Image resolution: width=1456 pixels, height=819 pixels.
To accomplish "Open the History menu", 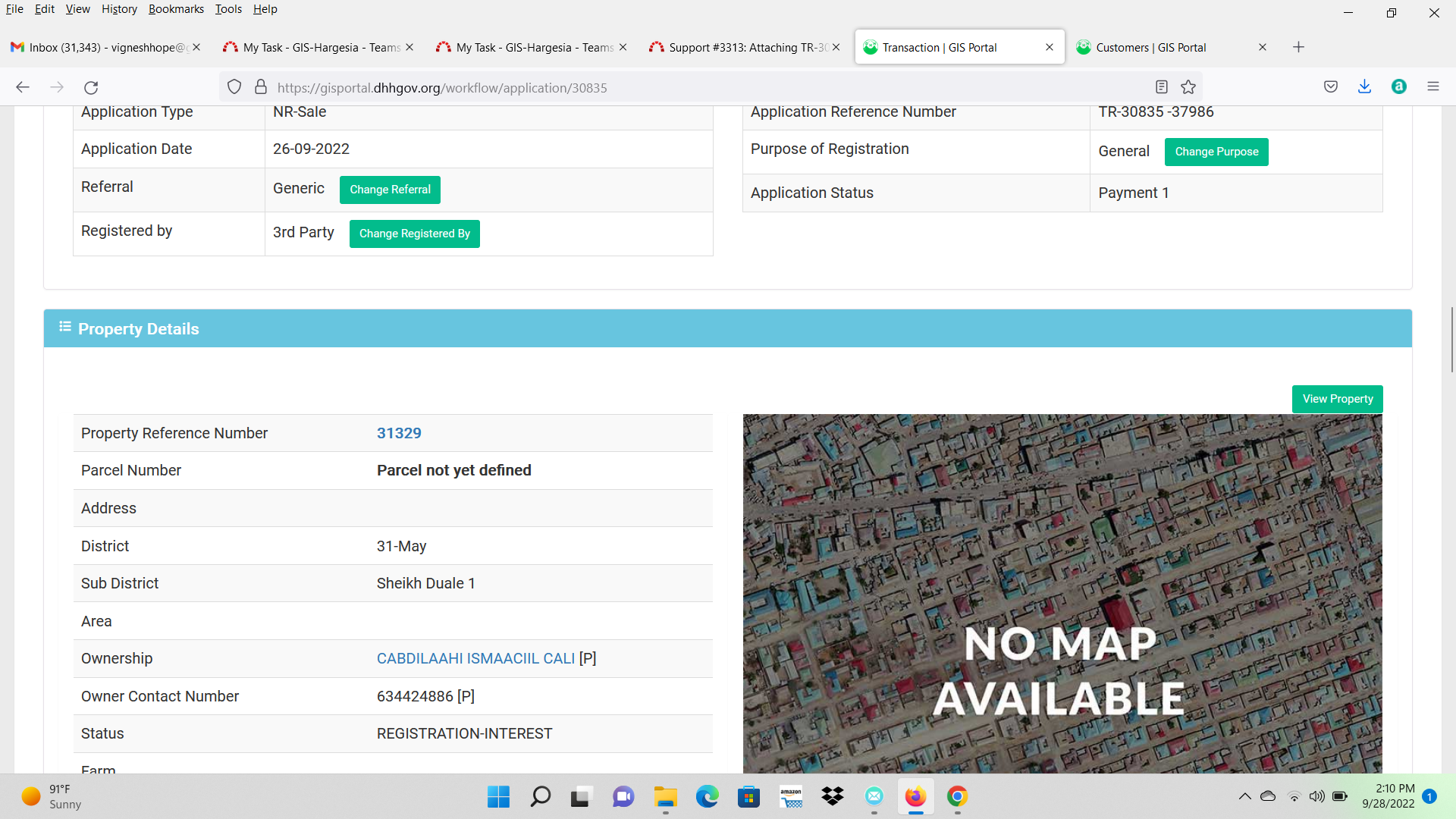I will tap(119, 9).
